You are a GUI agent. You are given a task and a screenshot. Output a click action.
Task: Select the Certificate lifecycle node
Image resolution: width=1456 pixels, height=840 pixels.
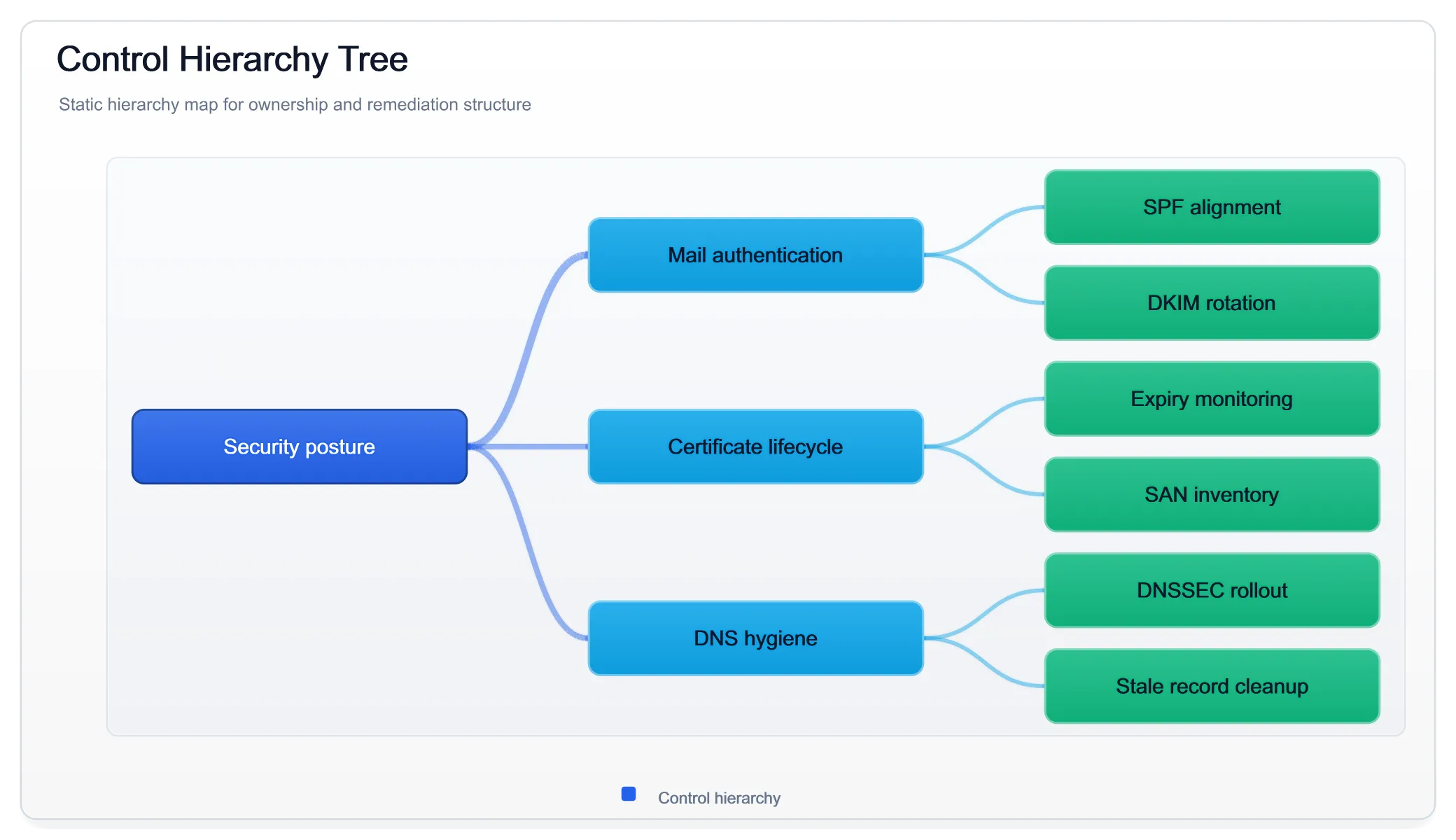[x=756, y=447]
